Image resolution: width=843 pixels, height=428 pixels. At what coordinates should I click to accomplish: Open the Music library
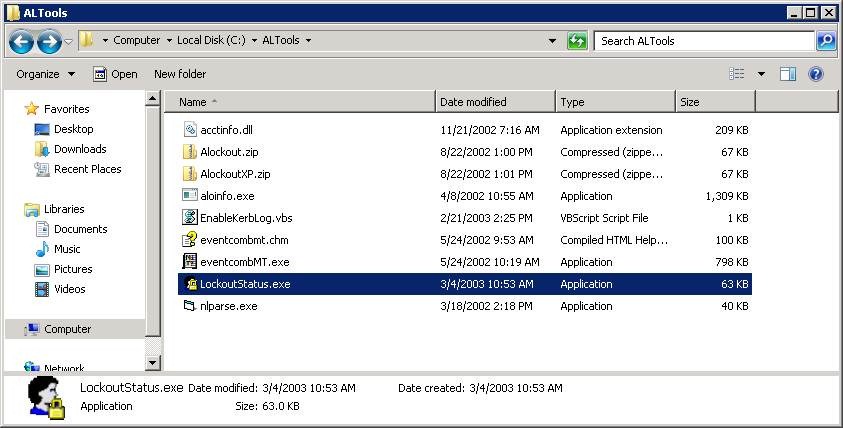(57, 249)
